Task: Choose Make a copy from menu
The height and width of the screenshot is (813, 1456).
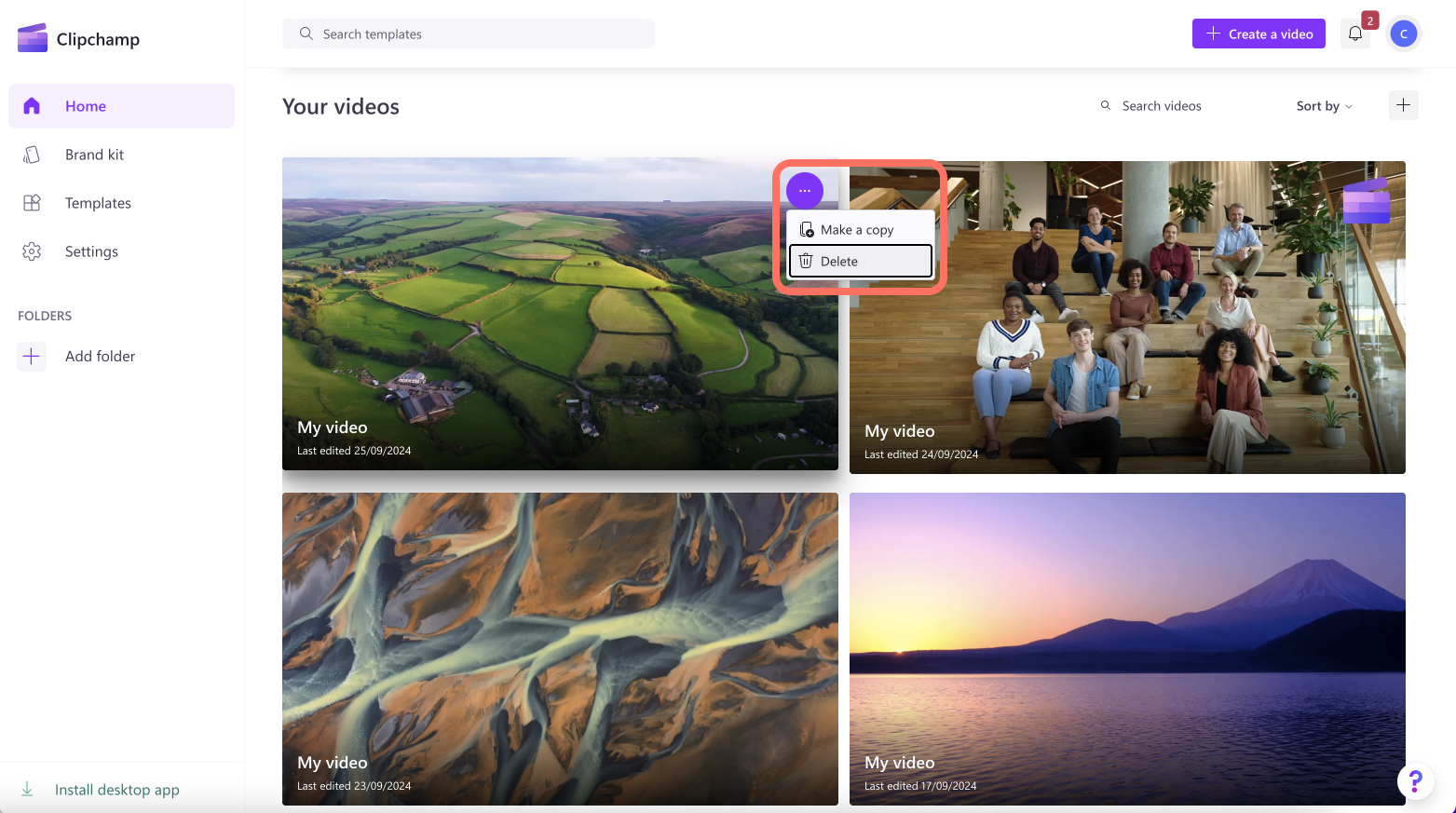Action: pos(861,230)
